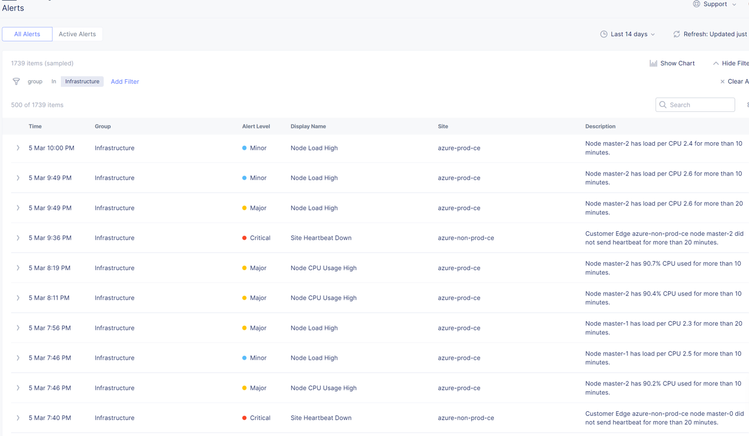This screenshot has width=749, height=436.
Task: Sort by the Time column header
Action: (35, 127)
